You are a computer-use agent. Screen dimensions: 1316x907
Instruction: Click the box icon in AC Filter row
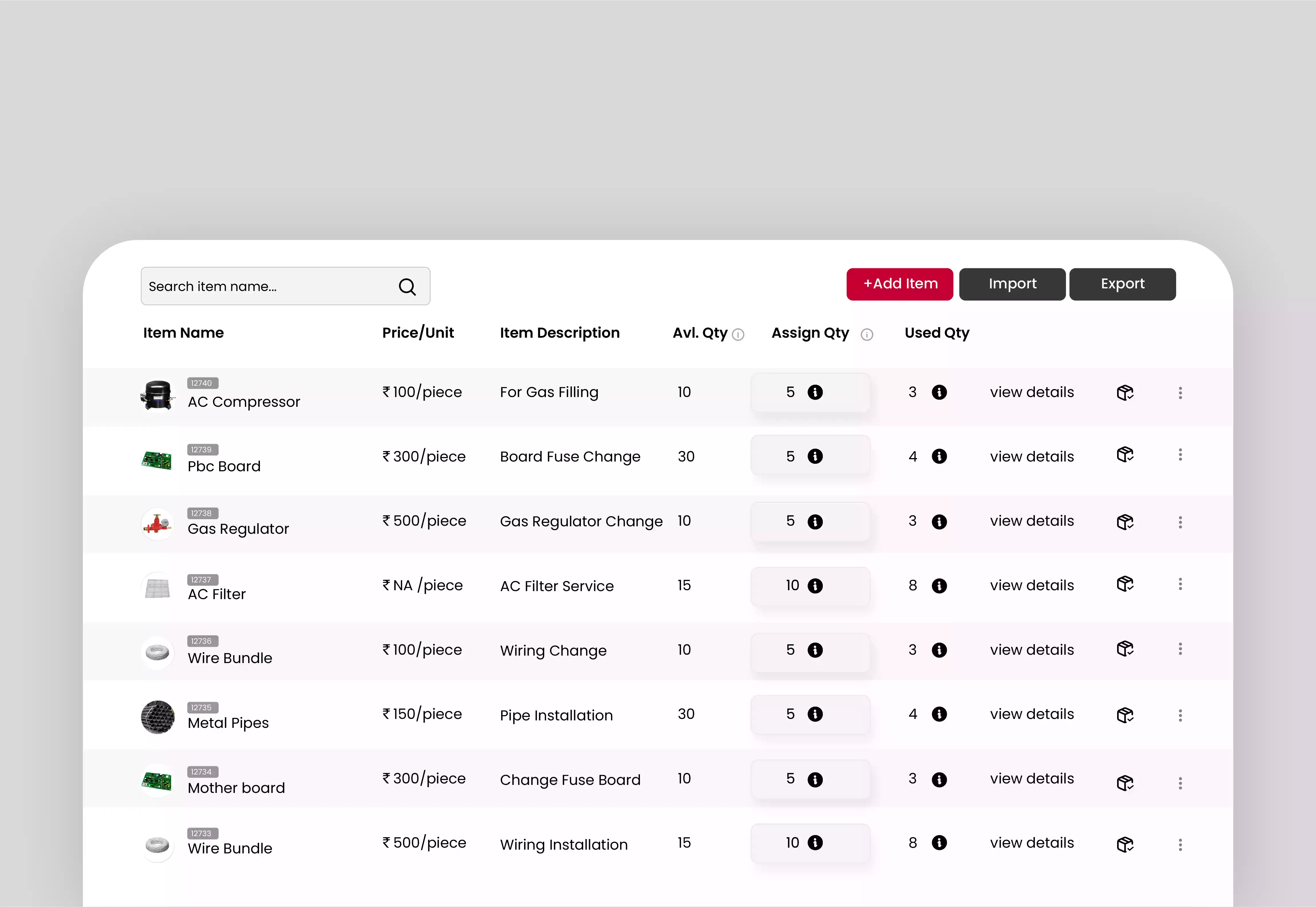(x=1125, y=584)
